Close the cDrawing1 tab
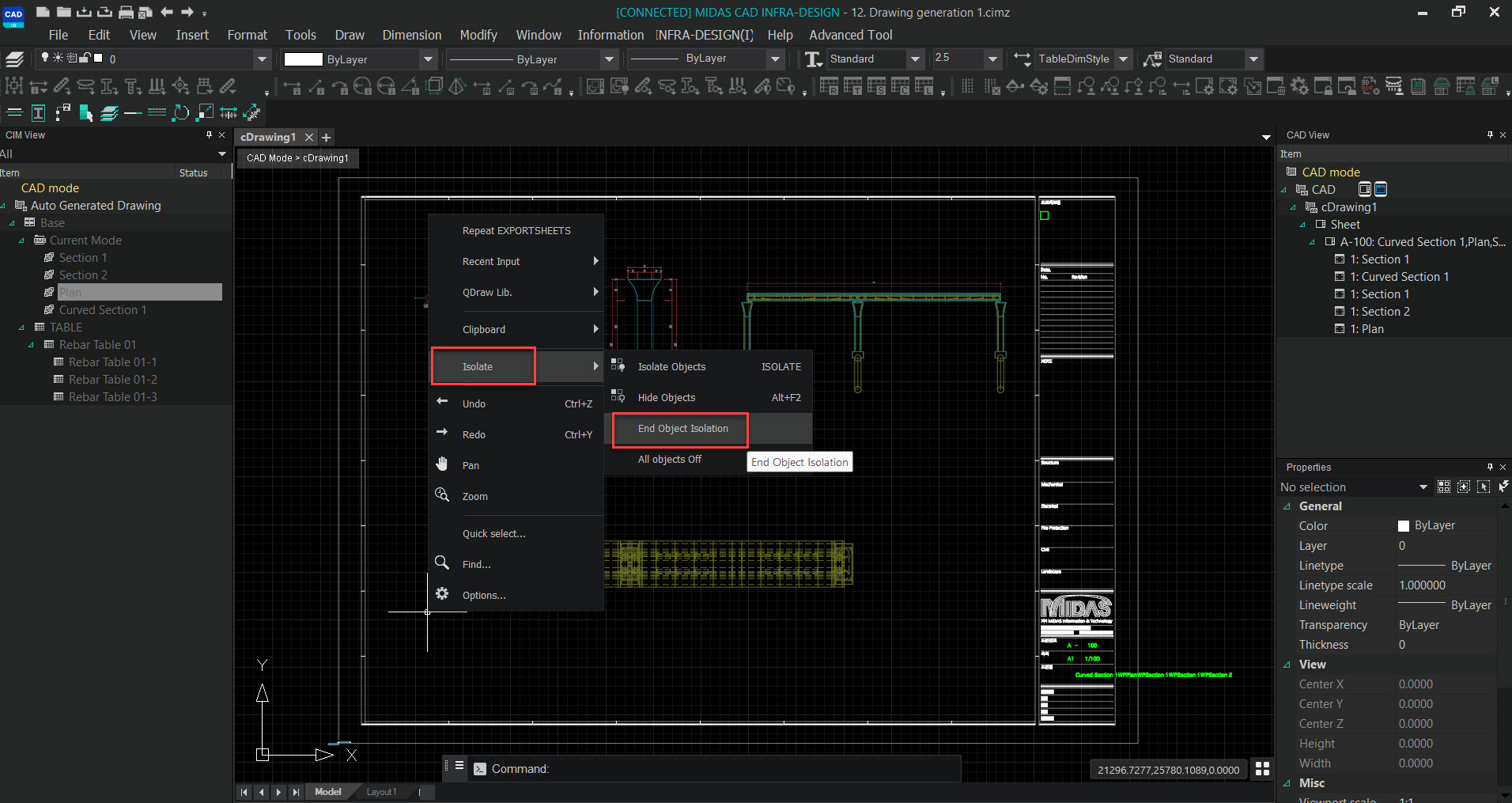Viewport: 1512px width, 803px height. 309,137
